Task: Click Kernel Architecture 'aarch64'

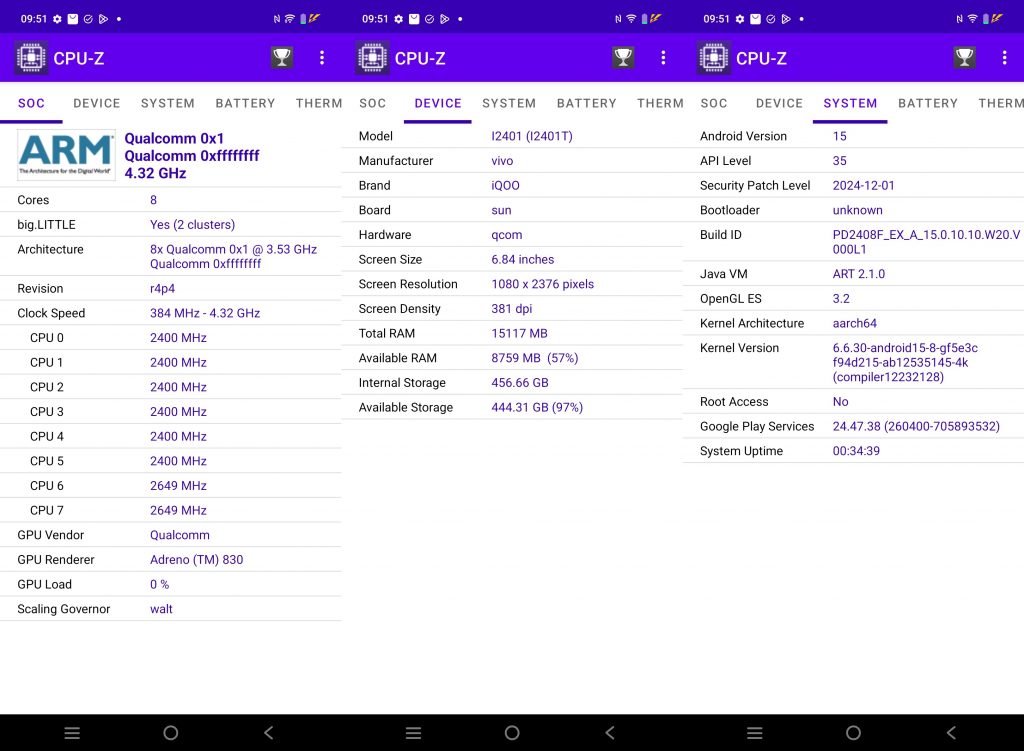Action: [x=854, y=323]
